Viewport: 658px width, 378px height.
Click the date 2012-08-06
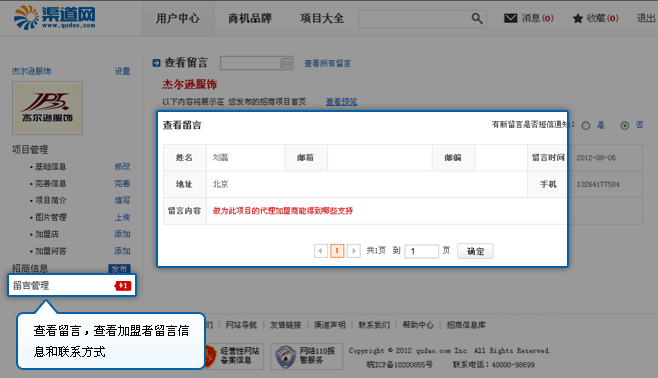(596, 158)
